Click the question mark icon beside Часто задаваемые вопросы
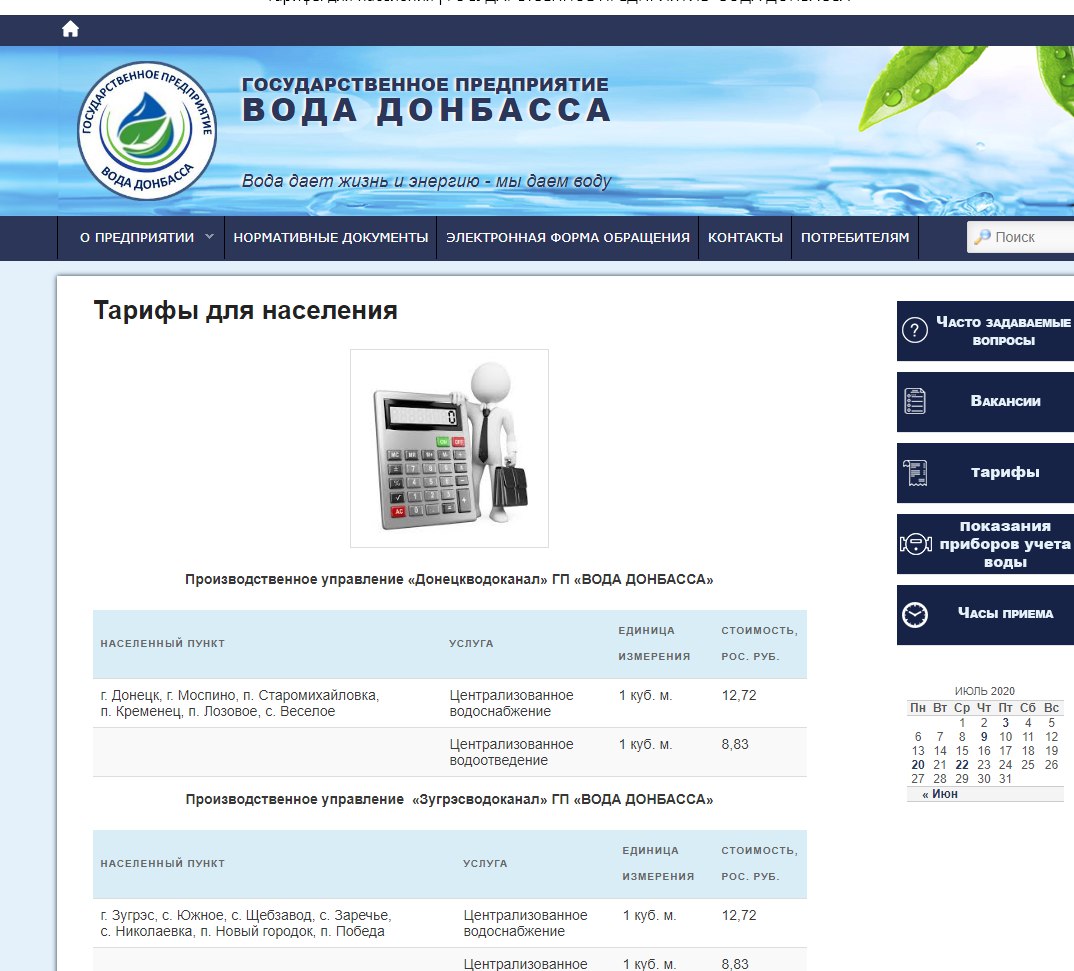The width and height of the screenshot is (1074, 971). [914, 331]
